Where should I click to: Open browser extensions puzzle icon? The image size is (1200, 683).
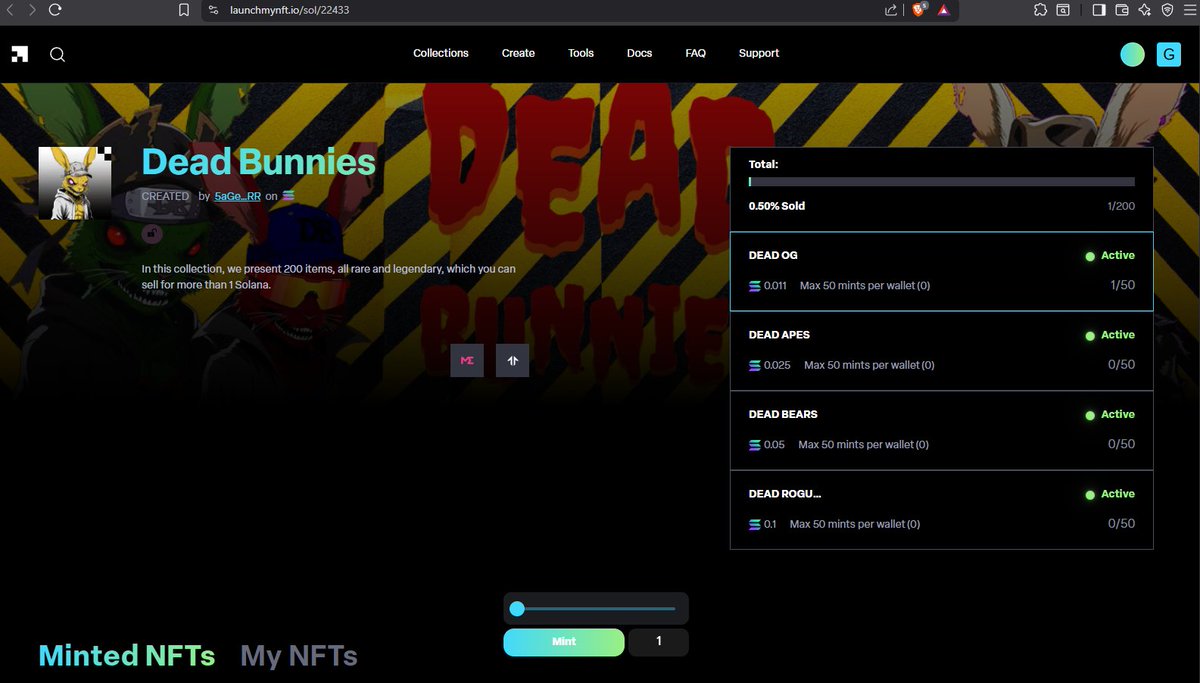tap(1040, 10)
